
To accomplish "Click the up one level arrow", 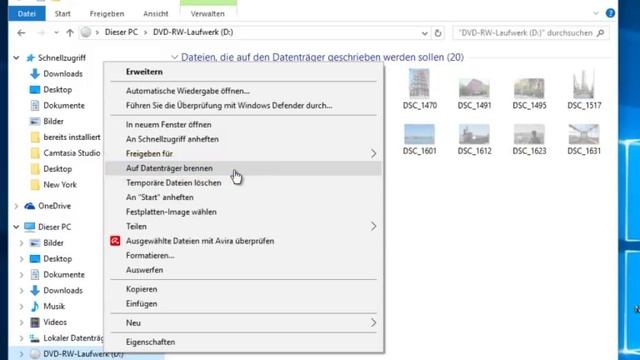I will [x=70, y=33].
